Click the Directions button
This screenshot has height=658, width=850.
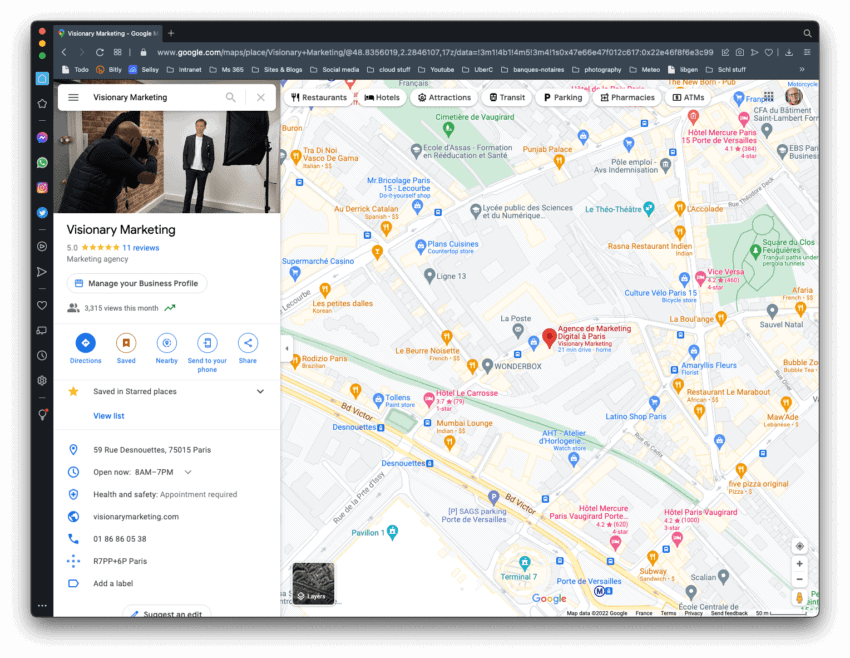(85, 343)
